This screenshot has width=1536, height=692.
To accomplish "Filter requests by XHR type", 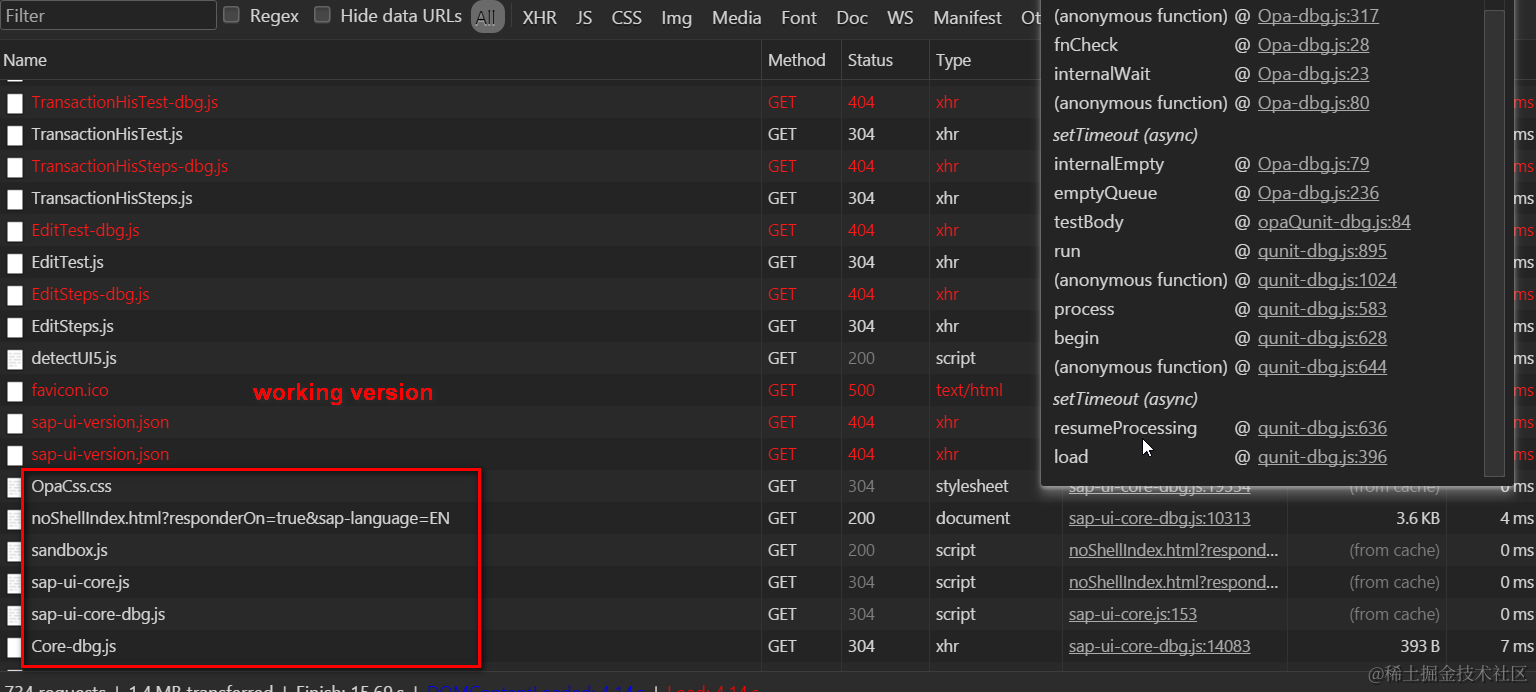I will click(540, 17).
